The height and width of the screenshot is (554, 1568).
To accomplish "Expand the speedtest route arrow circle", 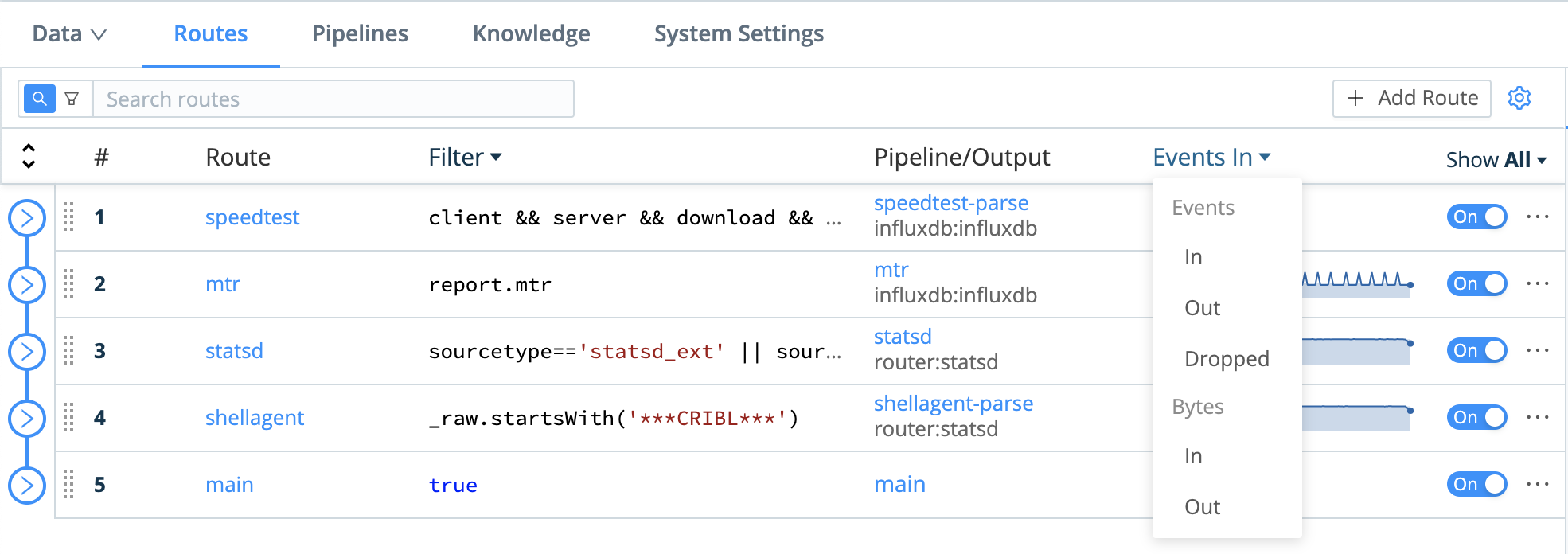I will point(27,217).
